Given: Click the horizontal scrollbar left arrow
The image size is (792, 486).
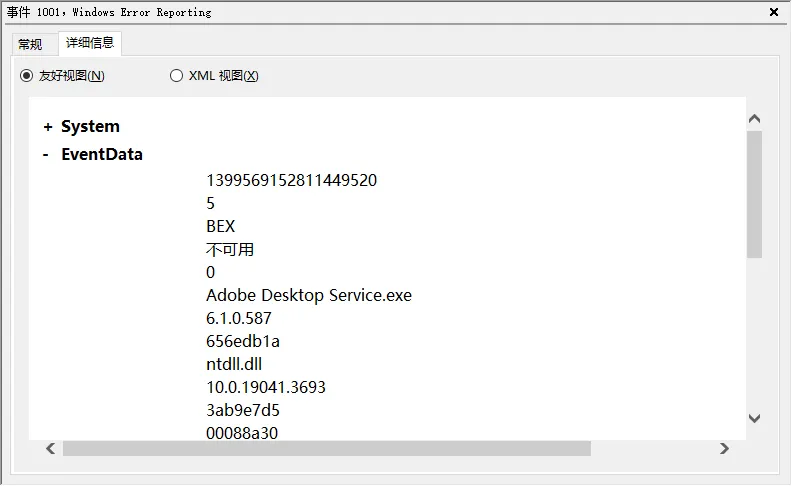Looking at the screenshot, I should [x=51, y=449].
